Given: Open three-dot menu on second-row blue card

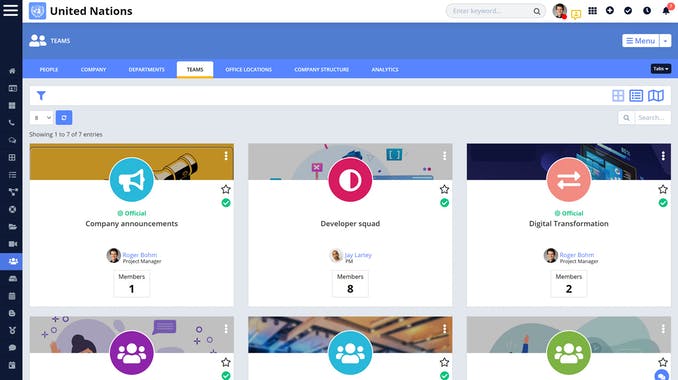Looking at the screenshot, I should pyautogui.click(x=444, y=329).
